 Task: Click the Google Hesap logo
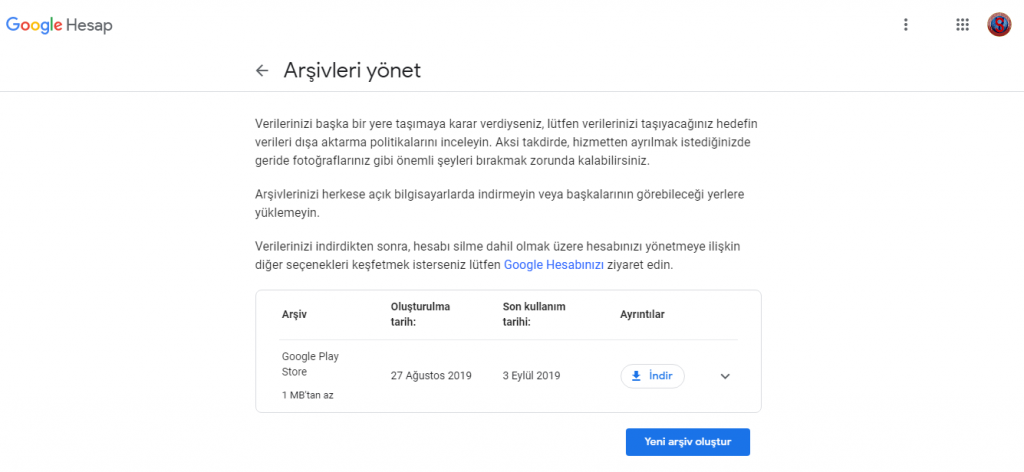tap(59, 25)
